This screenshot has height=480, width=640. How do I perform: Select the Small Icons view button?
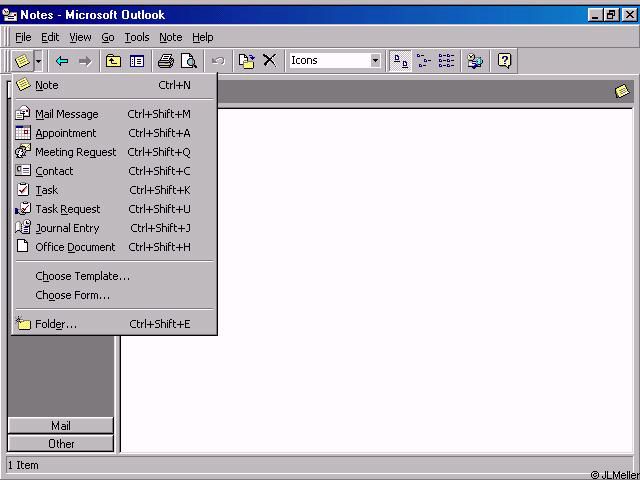424,61
